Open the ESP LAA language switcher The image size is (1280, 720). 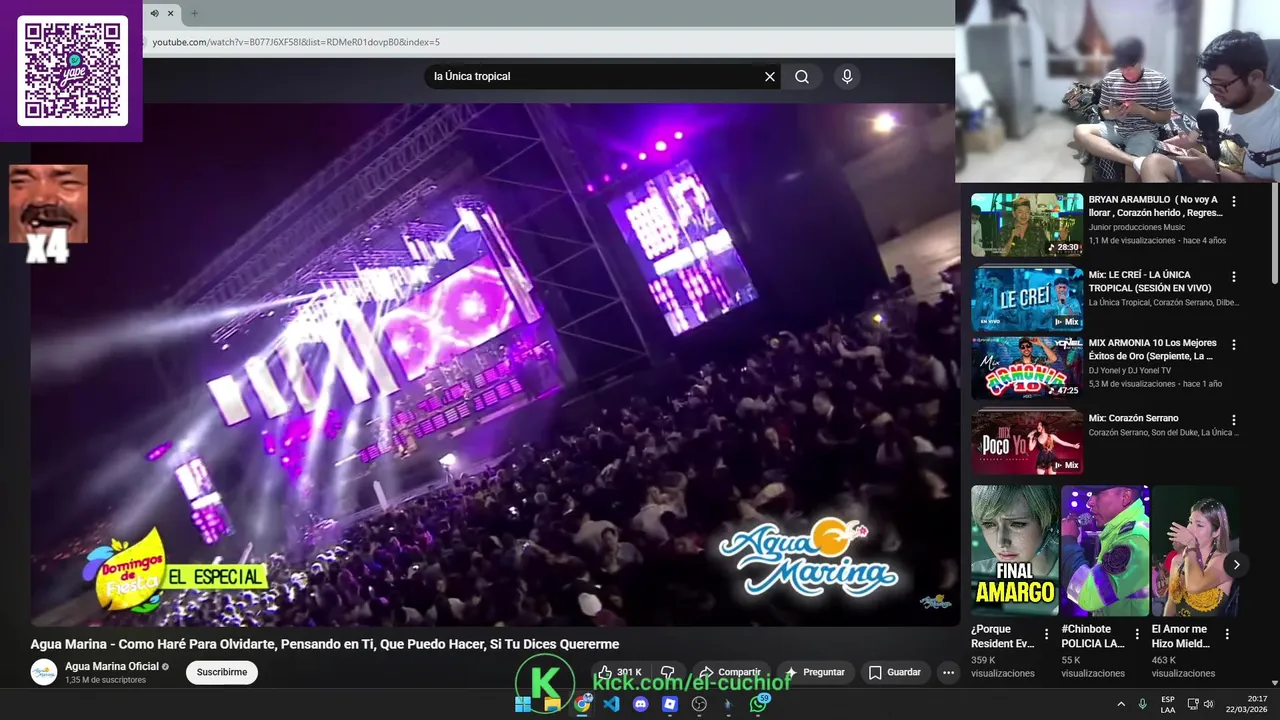(1168, 704)
